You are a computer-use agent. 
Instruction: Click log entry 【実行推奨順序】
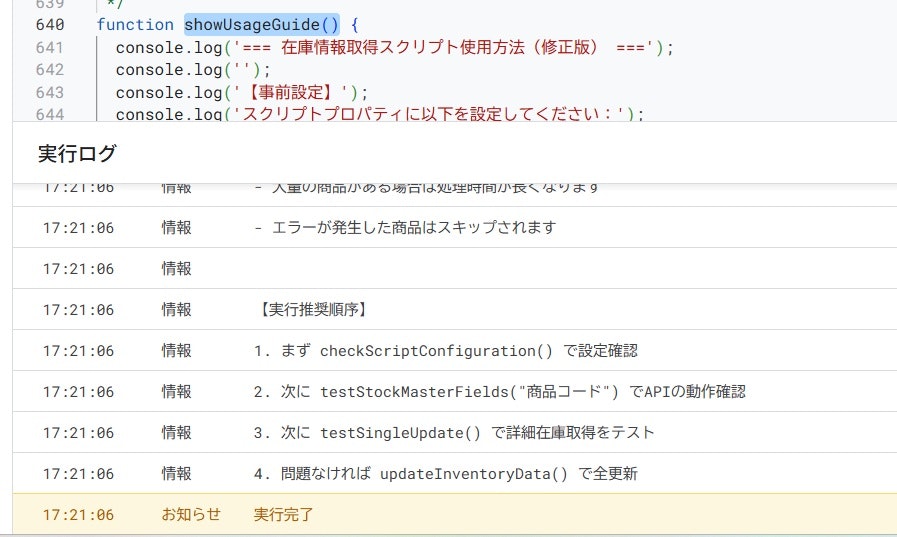coord(311,309)
